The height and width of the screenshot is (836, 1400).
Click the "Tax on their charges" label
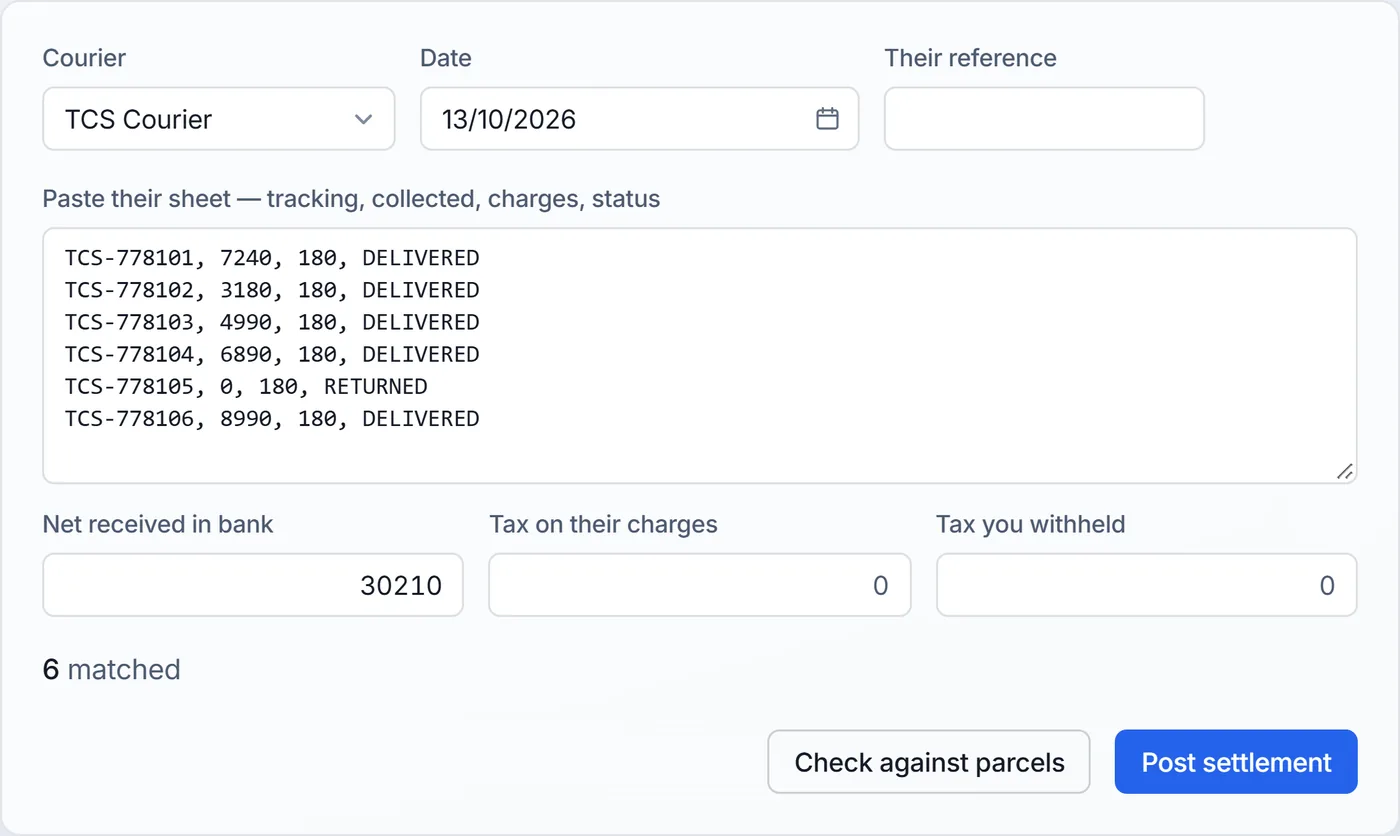603,524
